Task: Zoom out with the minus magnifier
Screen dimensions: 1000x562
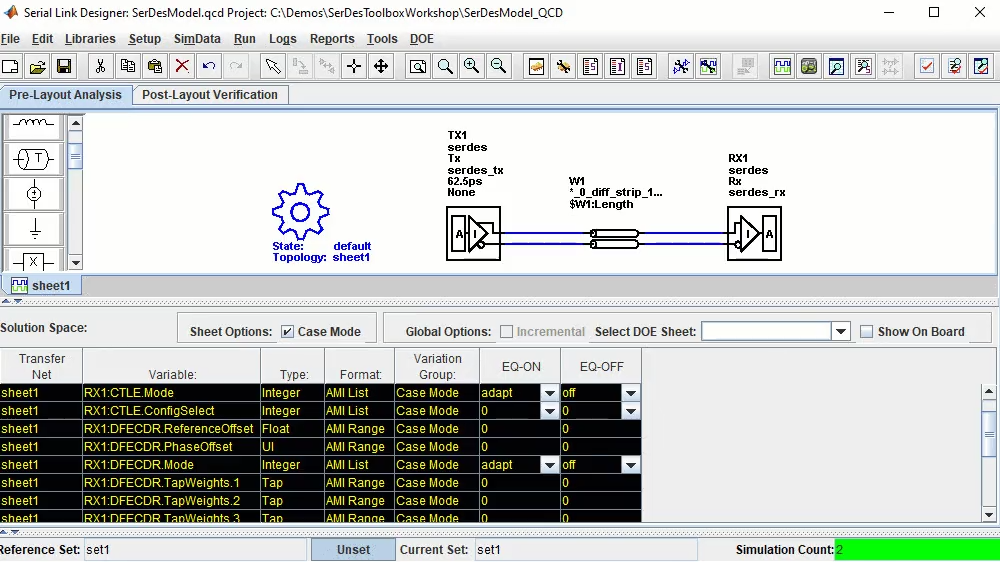Action: [x=499, y=66]
